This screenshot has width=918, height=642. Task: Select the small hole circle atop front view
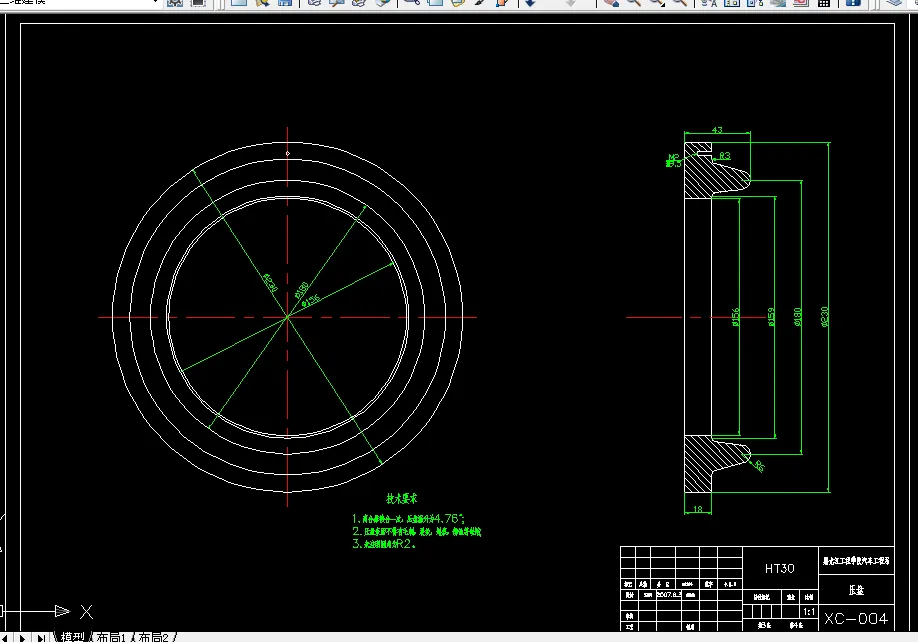tap(287, 153)
